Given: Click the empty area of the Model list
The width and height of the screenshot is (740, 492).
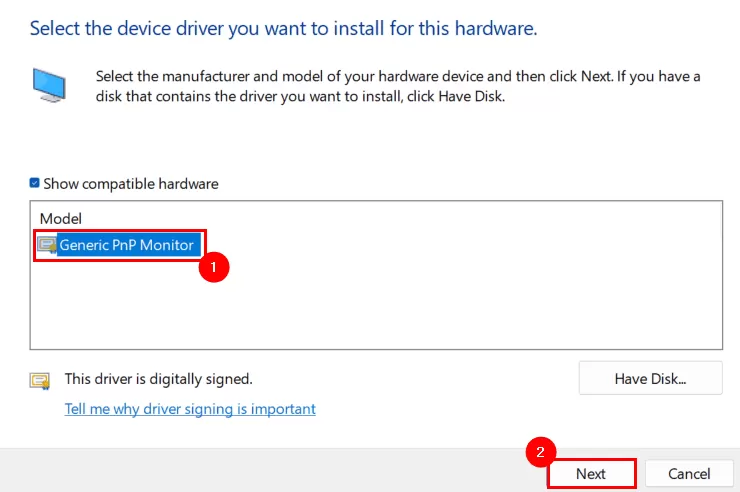Looking at the screenshot, I should point(376,304).
